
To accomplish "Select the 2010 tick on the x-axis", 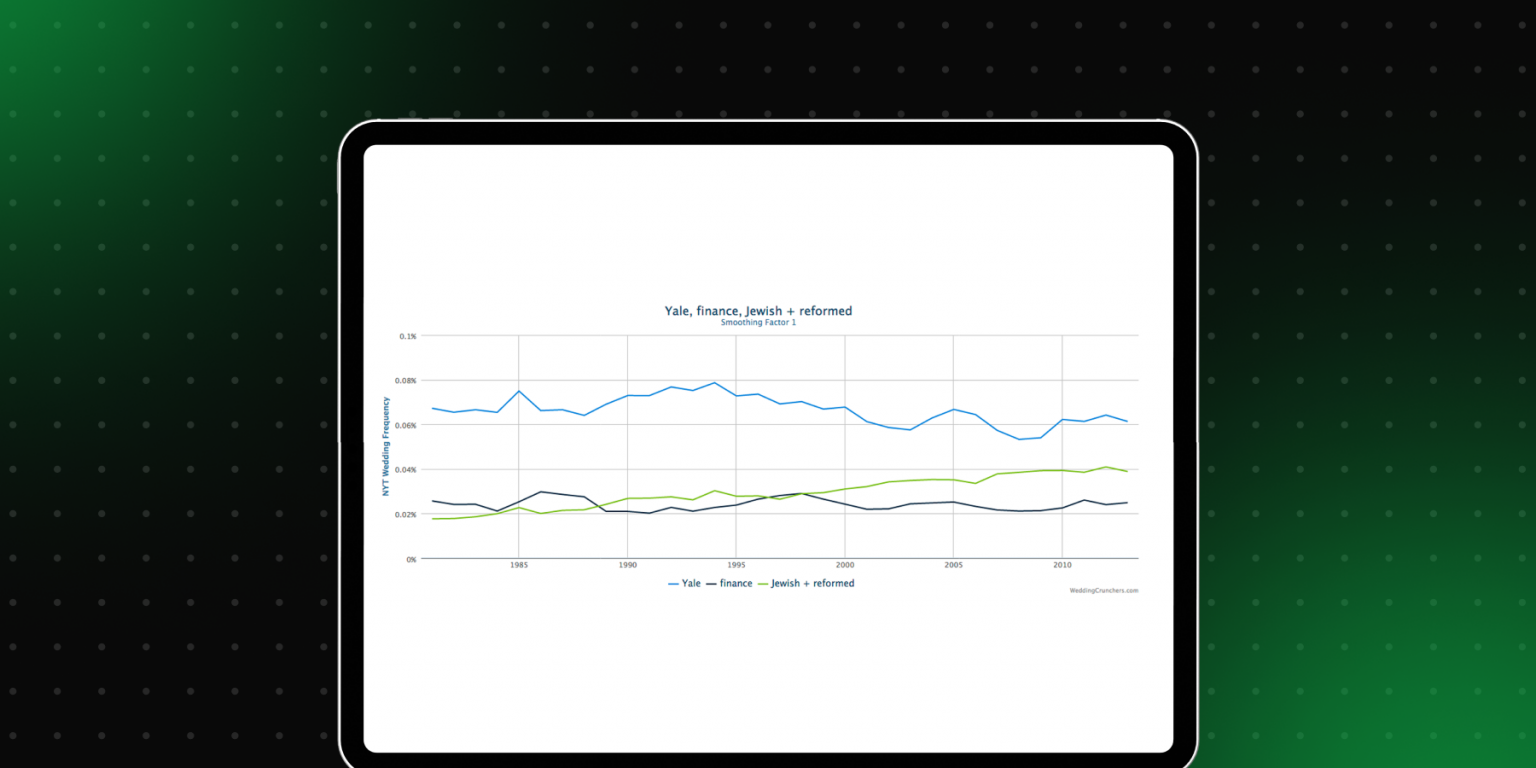I will (1061, 565).
